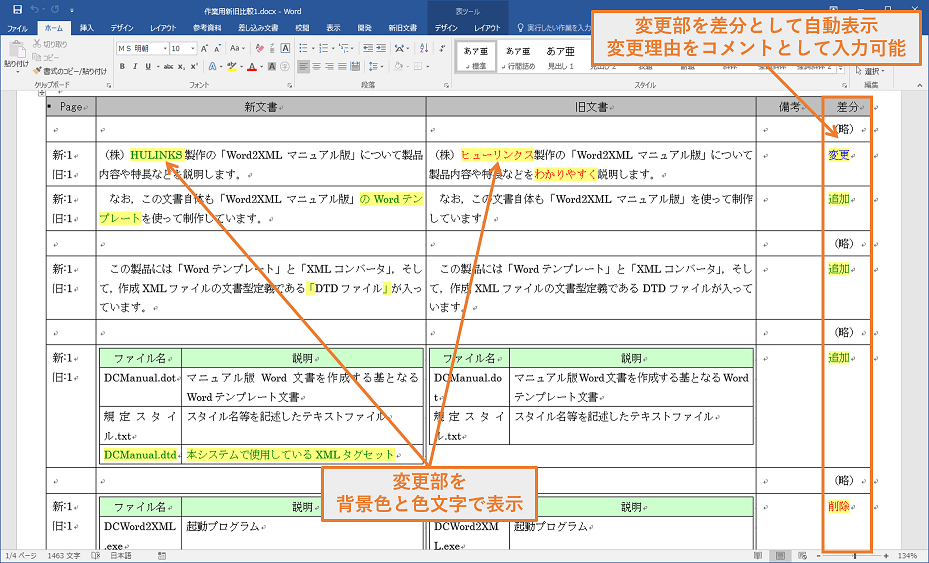
Task: Click the spelling check book icon in status bar
Action: click(95, 556)
